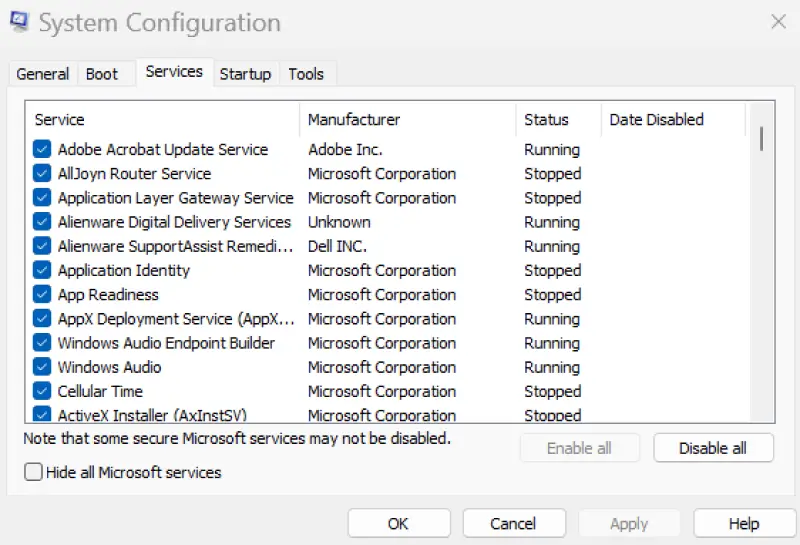Select the Services tab
Image resolution: width=800 pixels, height=545 pixels.
tap(174, 72)
